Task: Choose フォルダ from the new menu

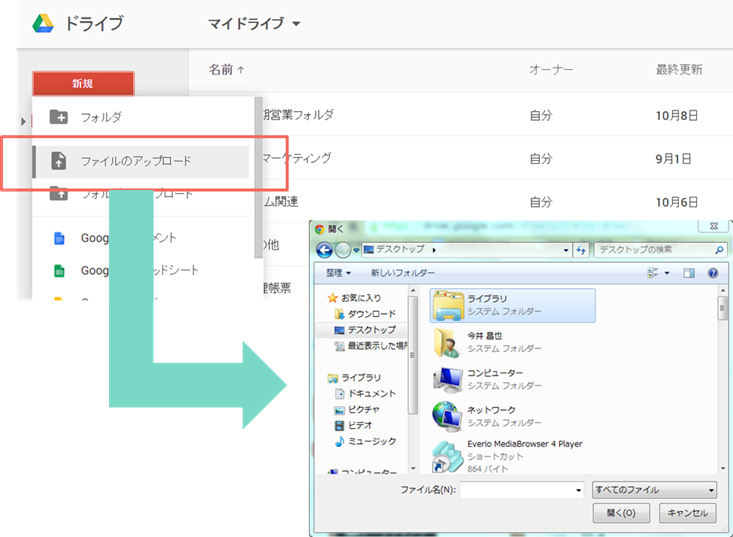Action: click(100, 117)
